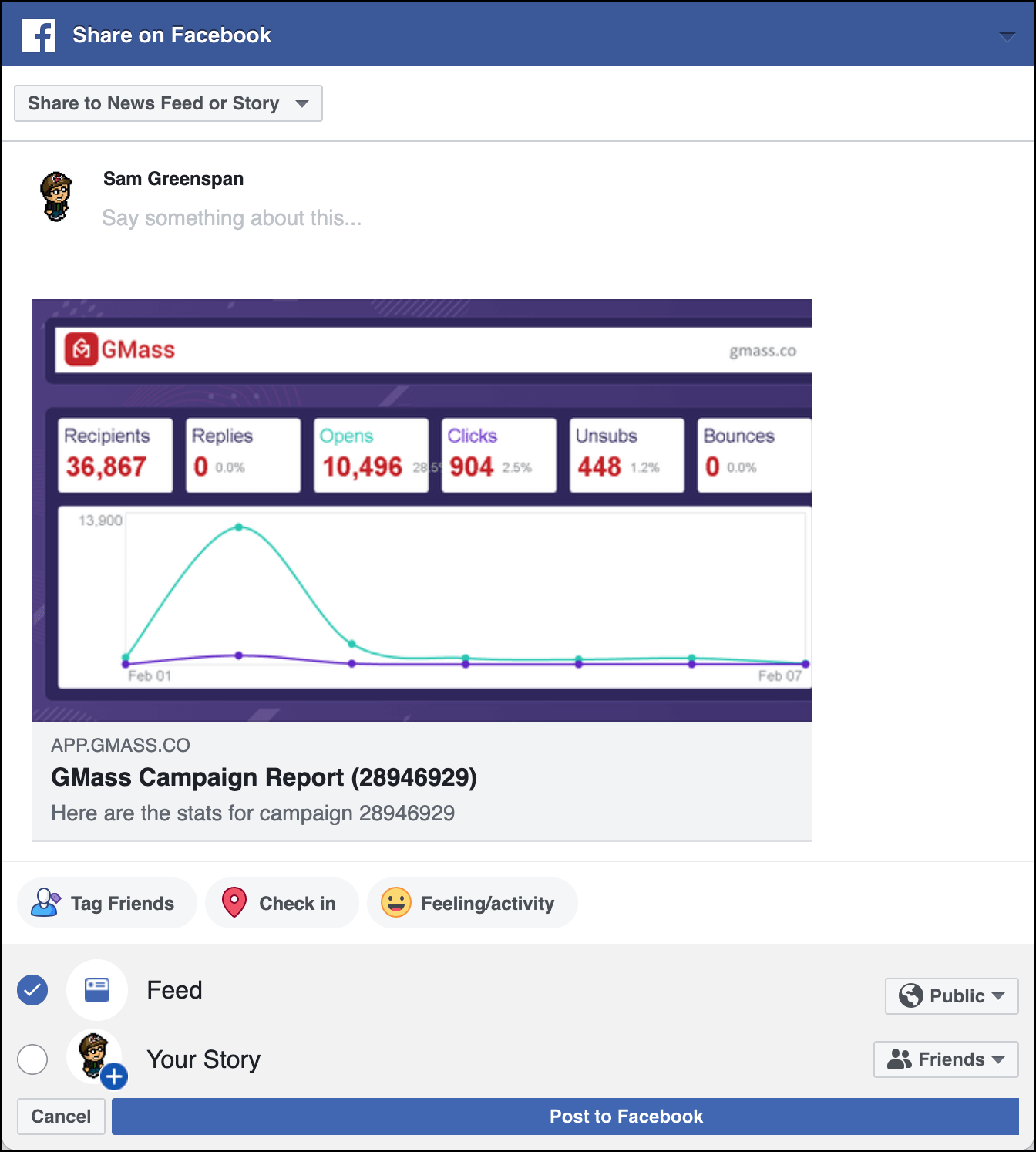Click the smiley face emoji icon
Viewport: 1036px width, 1152px height.
[x=396, y=902]
